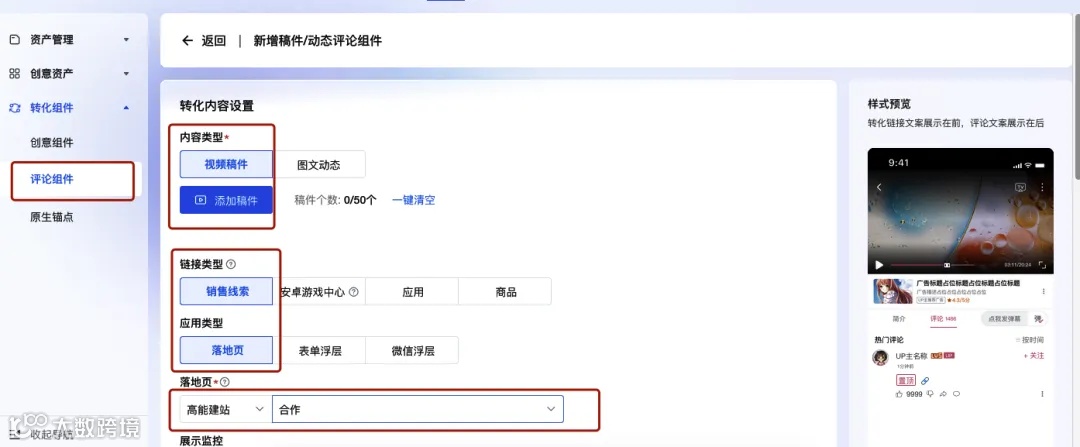Click the 添加稿件 button

click(226, 200)
